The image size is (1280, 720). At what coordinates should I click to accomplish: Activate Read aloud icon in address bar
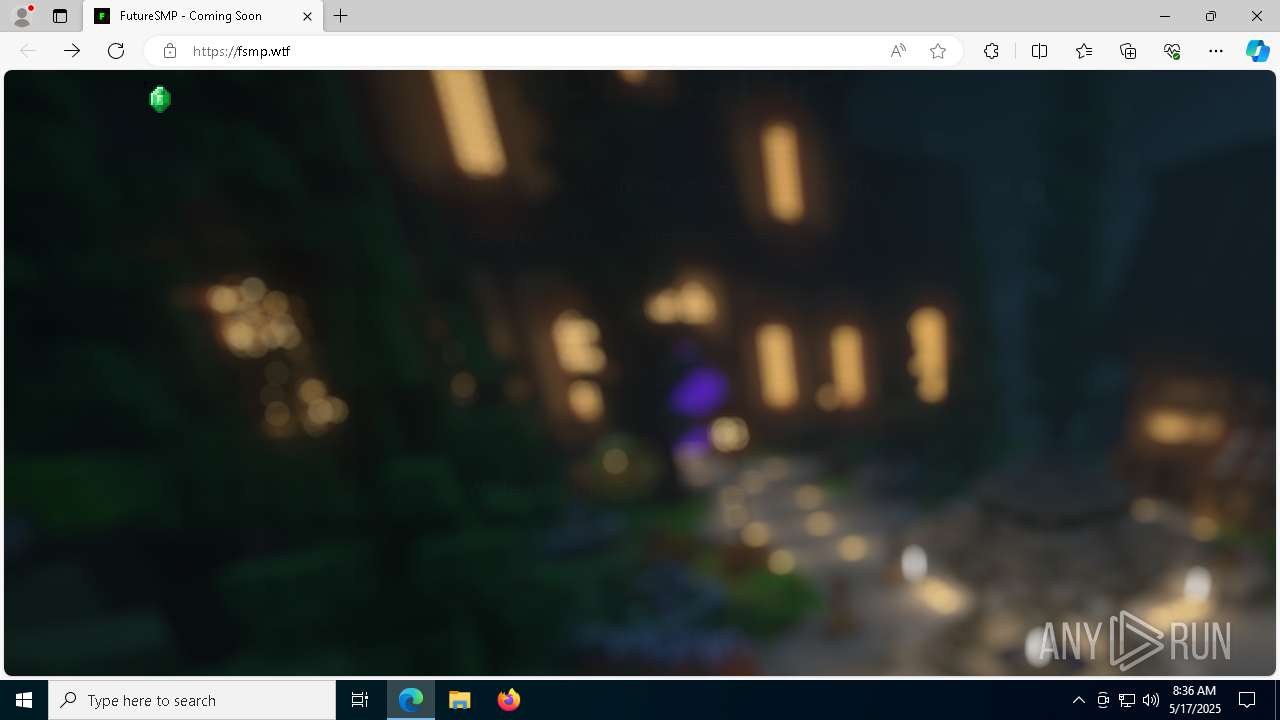coord(898,51)
